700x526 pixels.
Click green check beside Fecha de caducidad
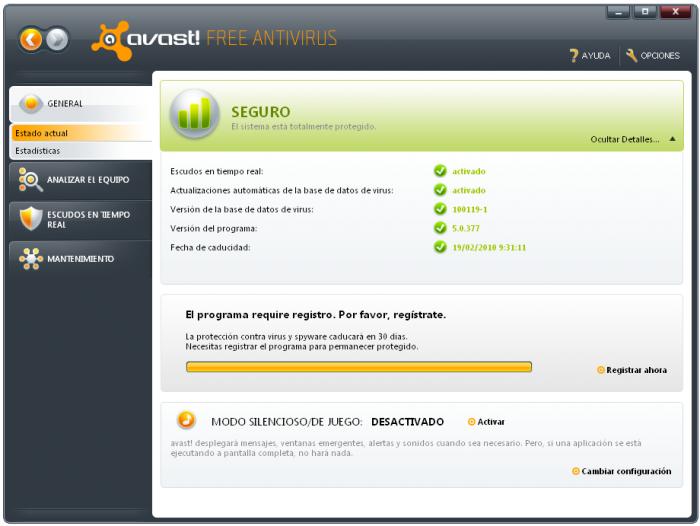click(x=440, y=247)
